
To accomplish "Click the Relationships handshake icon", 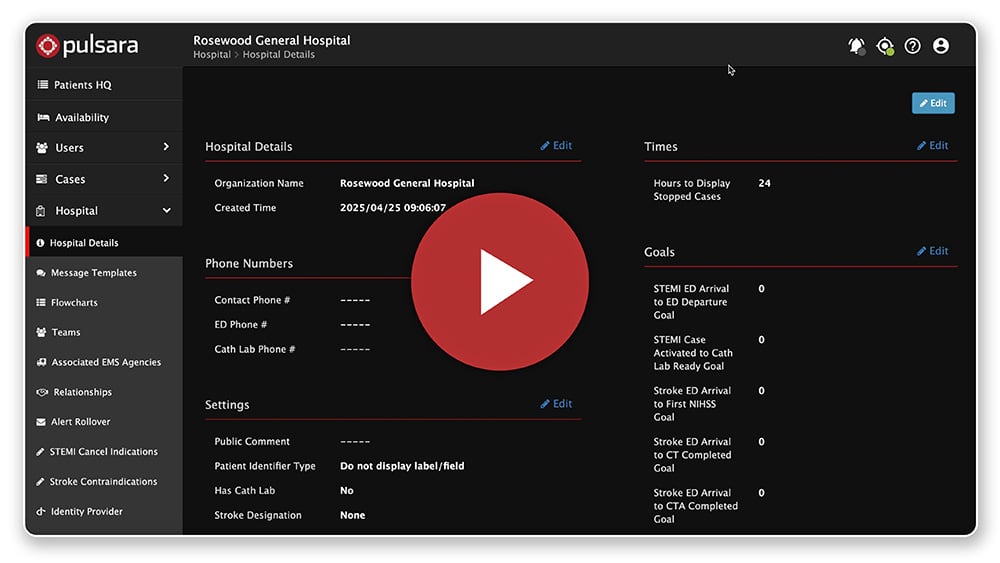I will pyautogui.click(x=42, y=392).
